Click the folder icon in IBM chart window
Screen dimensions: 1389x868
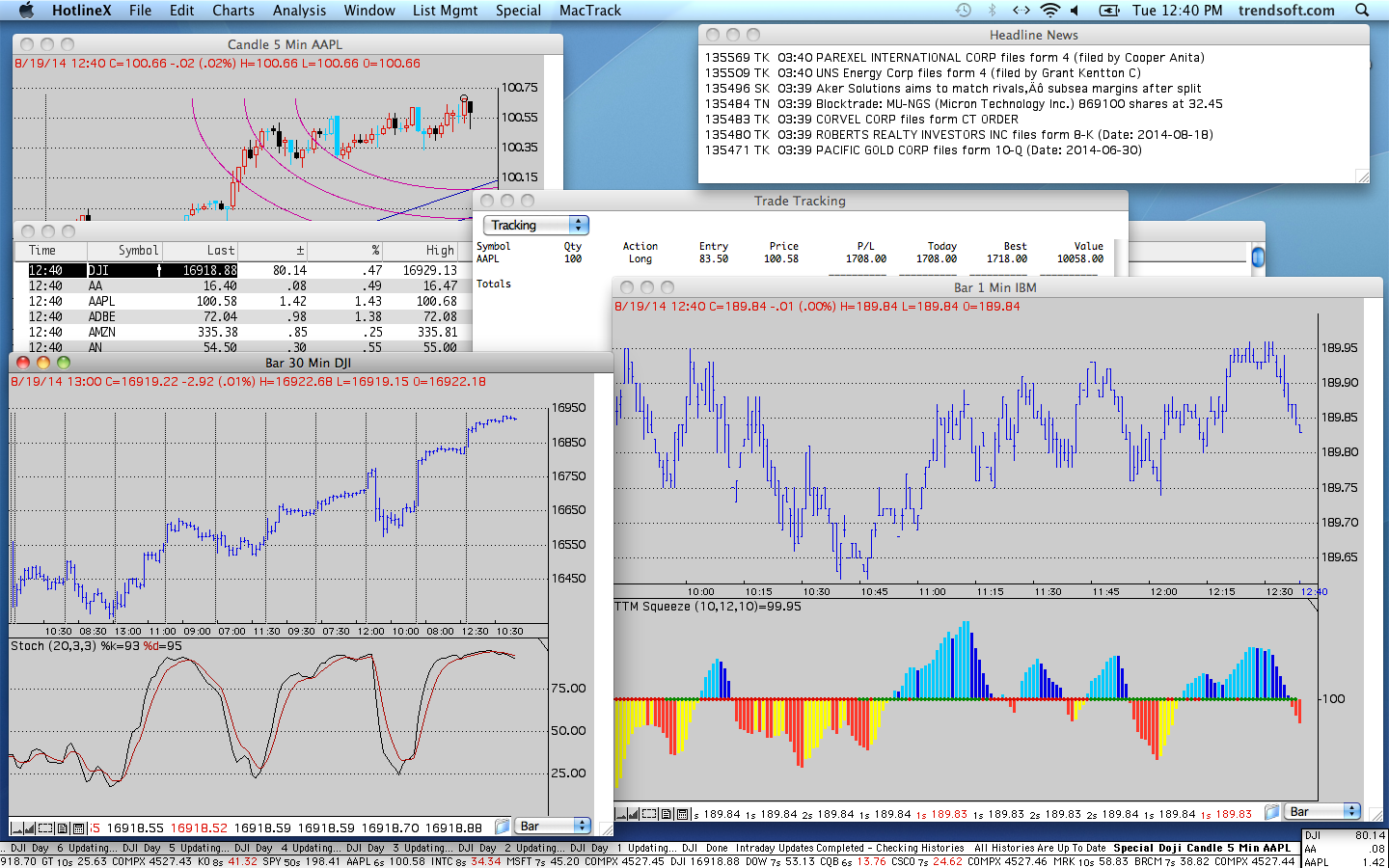[x=1271, y=812]
